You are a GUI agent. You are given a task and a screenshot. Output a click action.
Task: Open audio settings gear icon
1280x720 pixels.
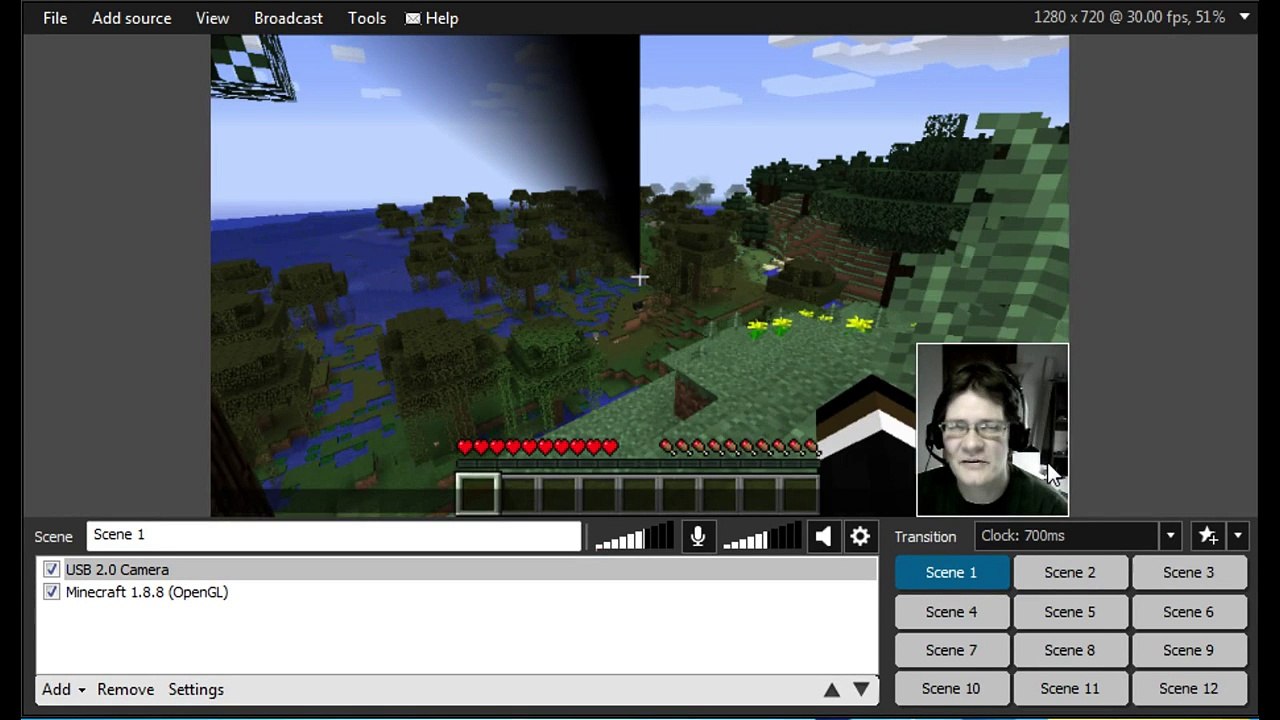(x=860, y=537)
